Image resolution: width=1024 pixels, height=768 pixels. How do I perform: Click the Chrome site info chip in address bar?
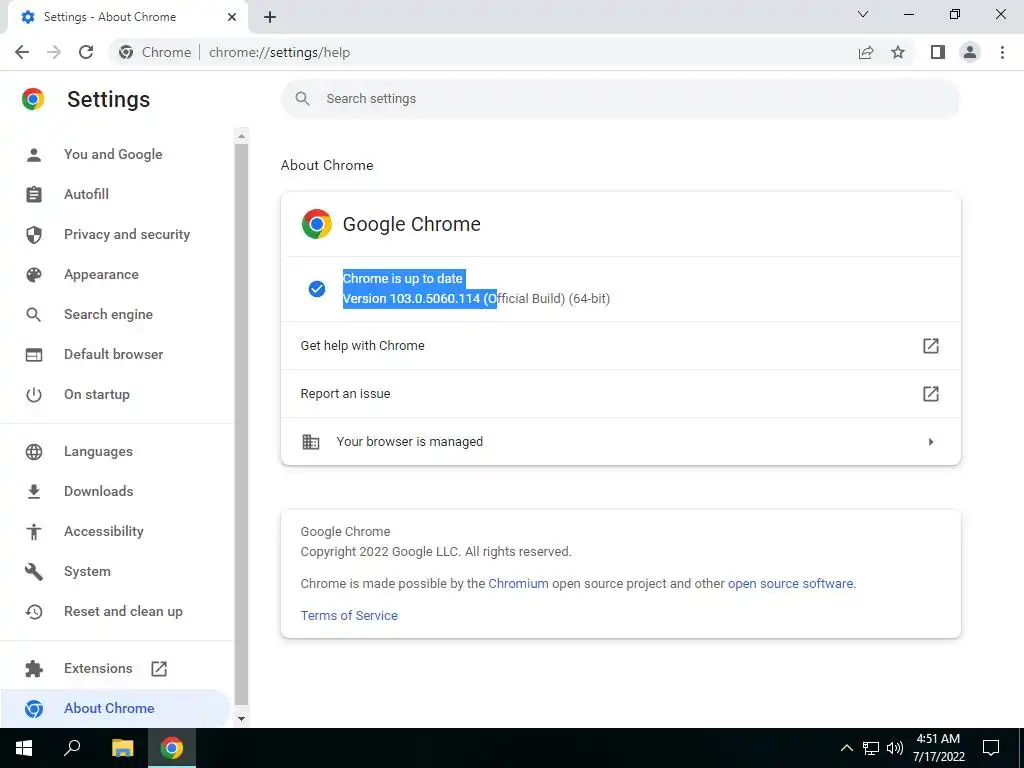(x=155, y=52)
